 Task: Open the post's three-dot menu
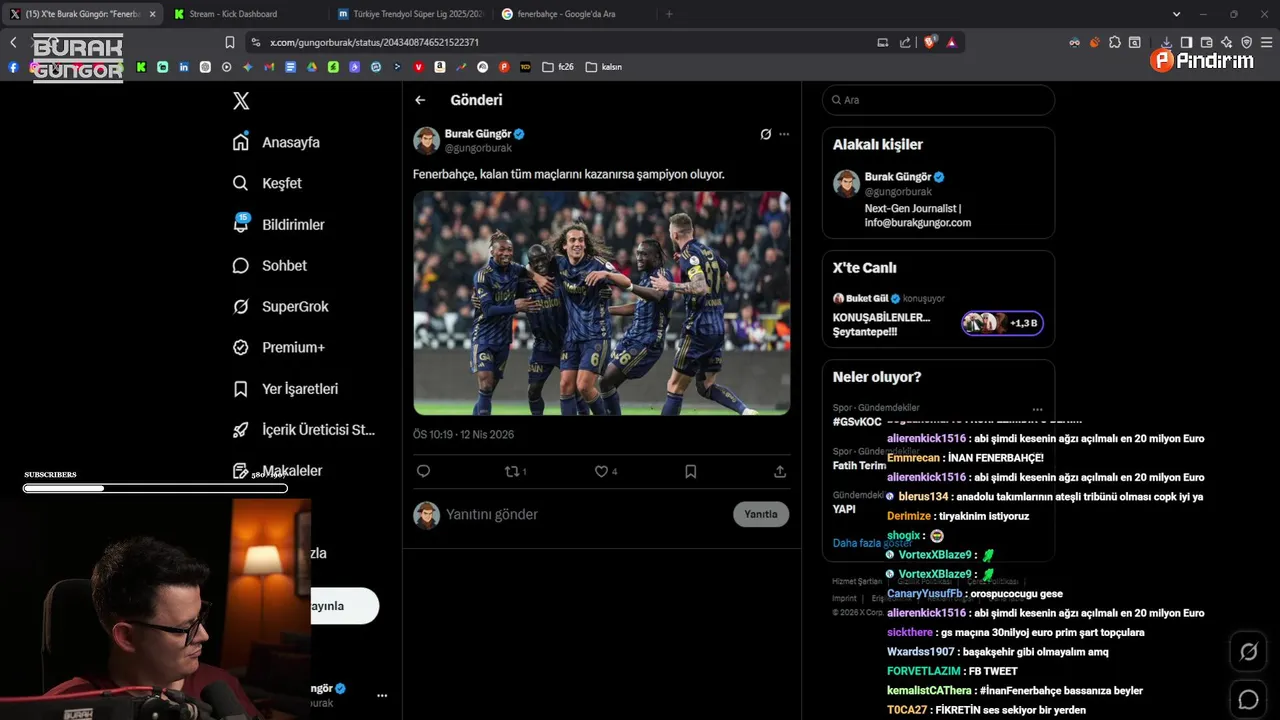(x=784, y=134)
